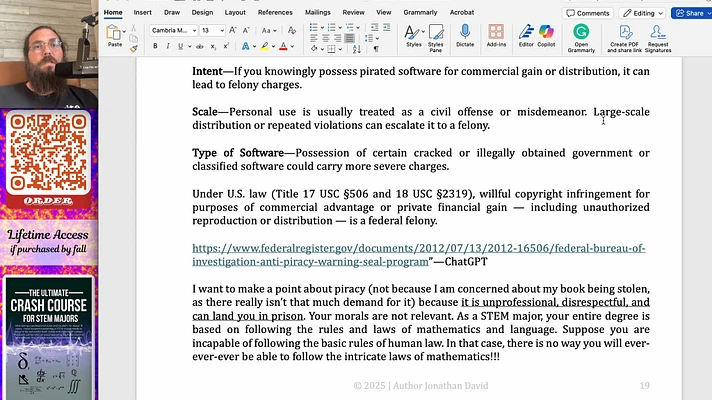Click the Paste clipboard icon
712x400 pixels.
[x=113, y=33]
